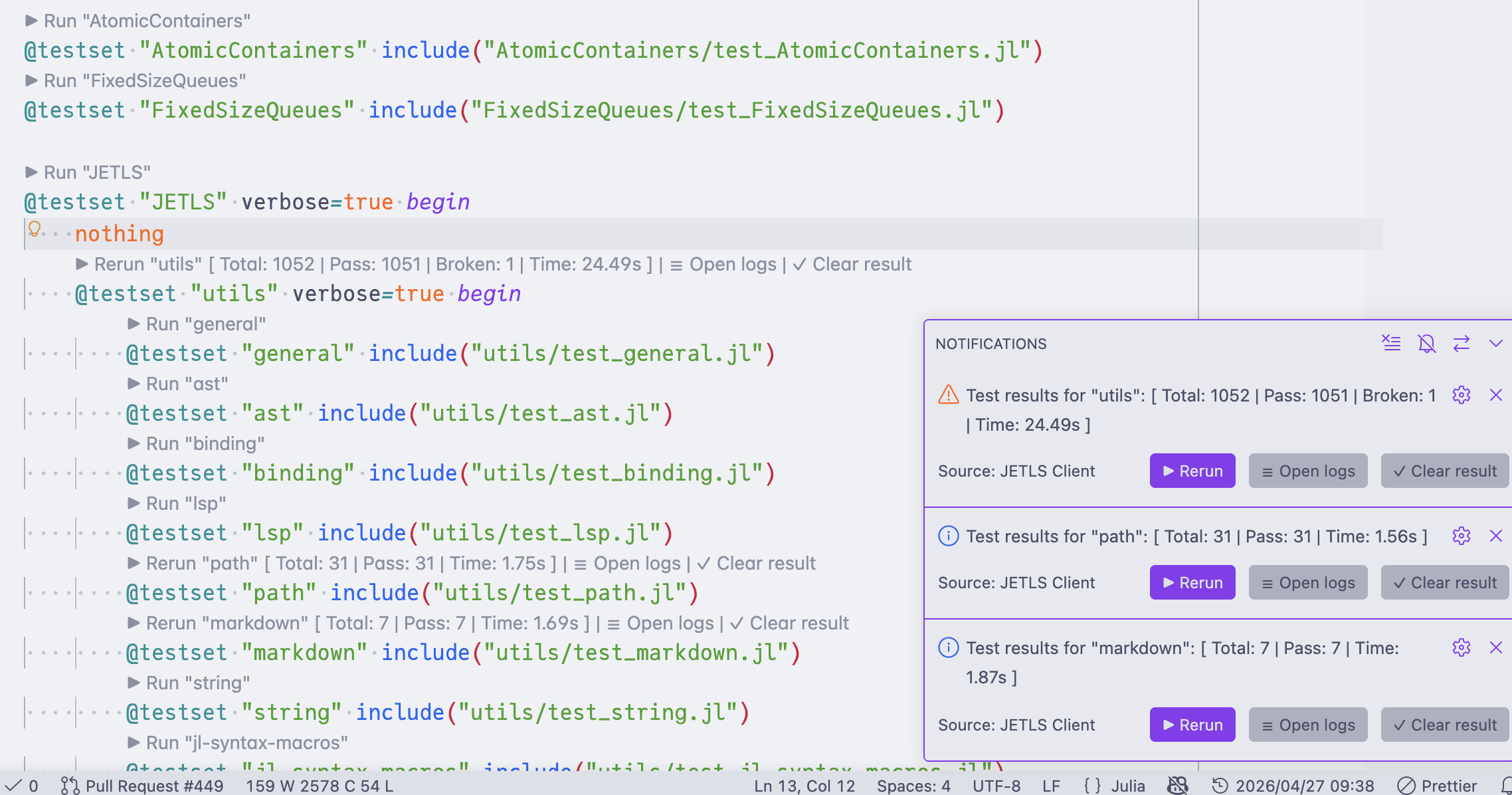Click the warning triangle on the utils notification
1512x795 pixels.
948,395
